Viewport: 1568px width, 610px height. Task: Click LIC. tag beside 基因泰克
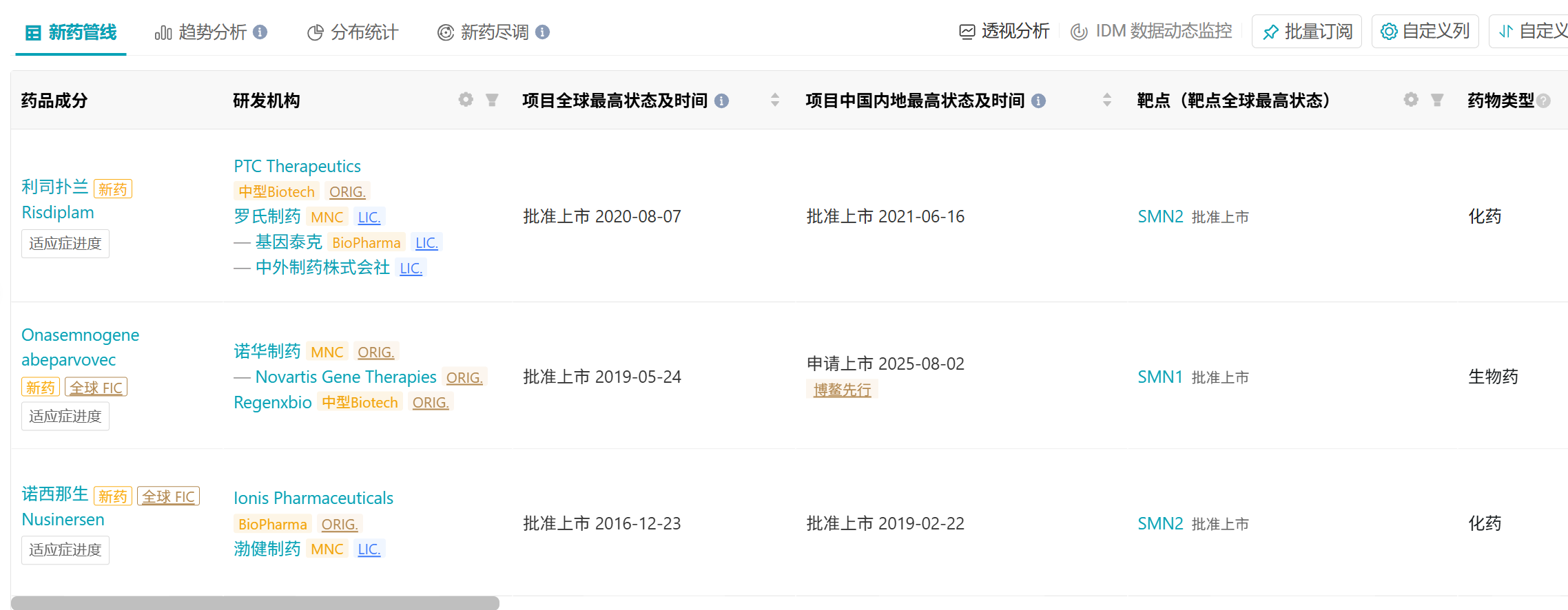click(x=426, y=242)
